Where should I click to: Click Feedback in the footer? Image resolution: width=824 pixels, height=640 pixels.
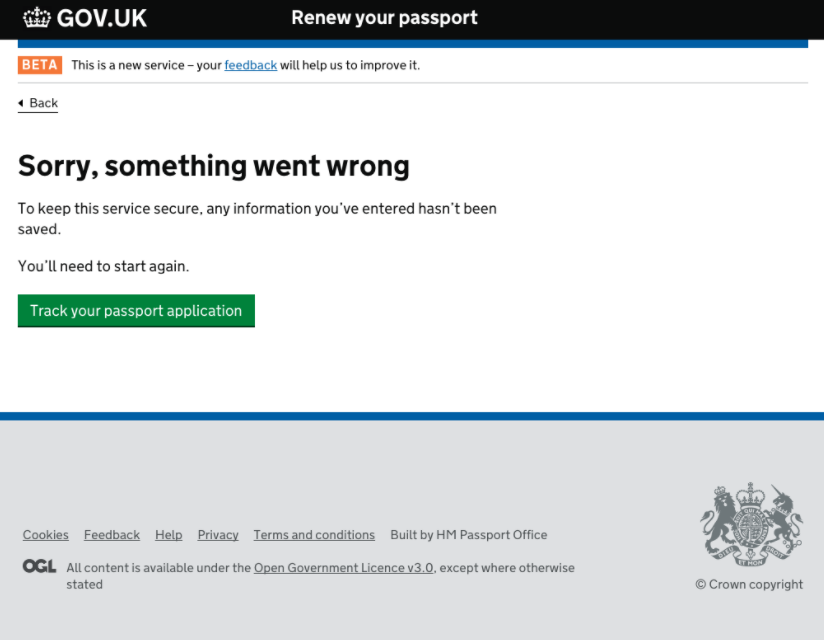pos(111,534)
